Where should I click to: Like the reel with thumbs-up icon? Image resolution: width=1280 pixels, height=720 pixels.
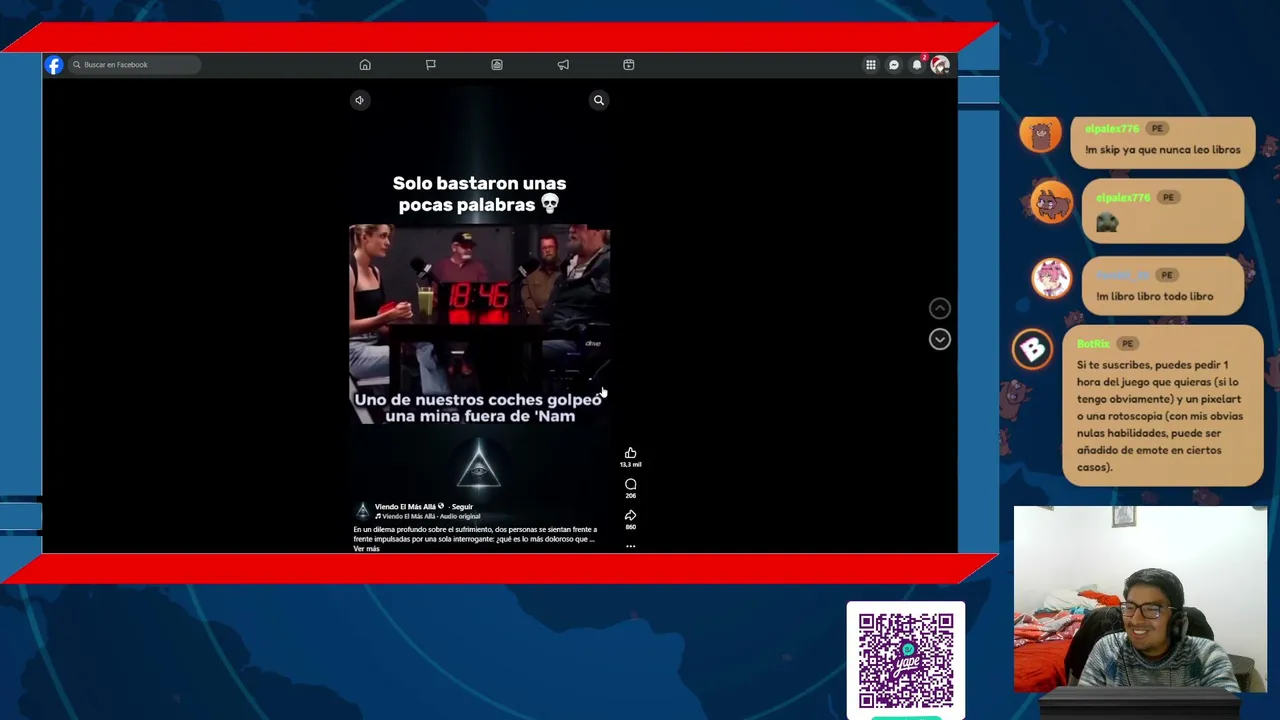(630, 453)
